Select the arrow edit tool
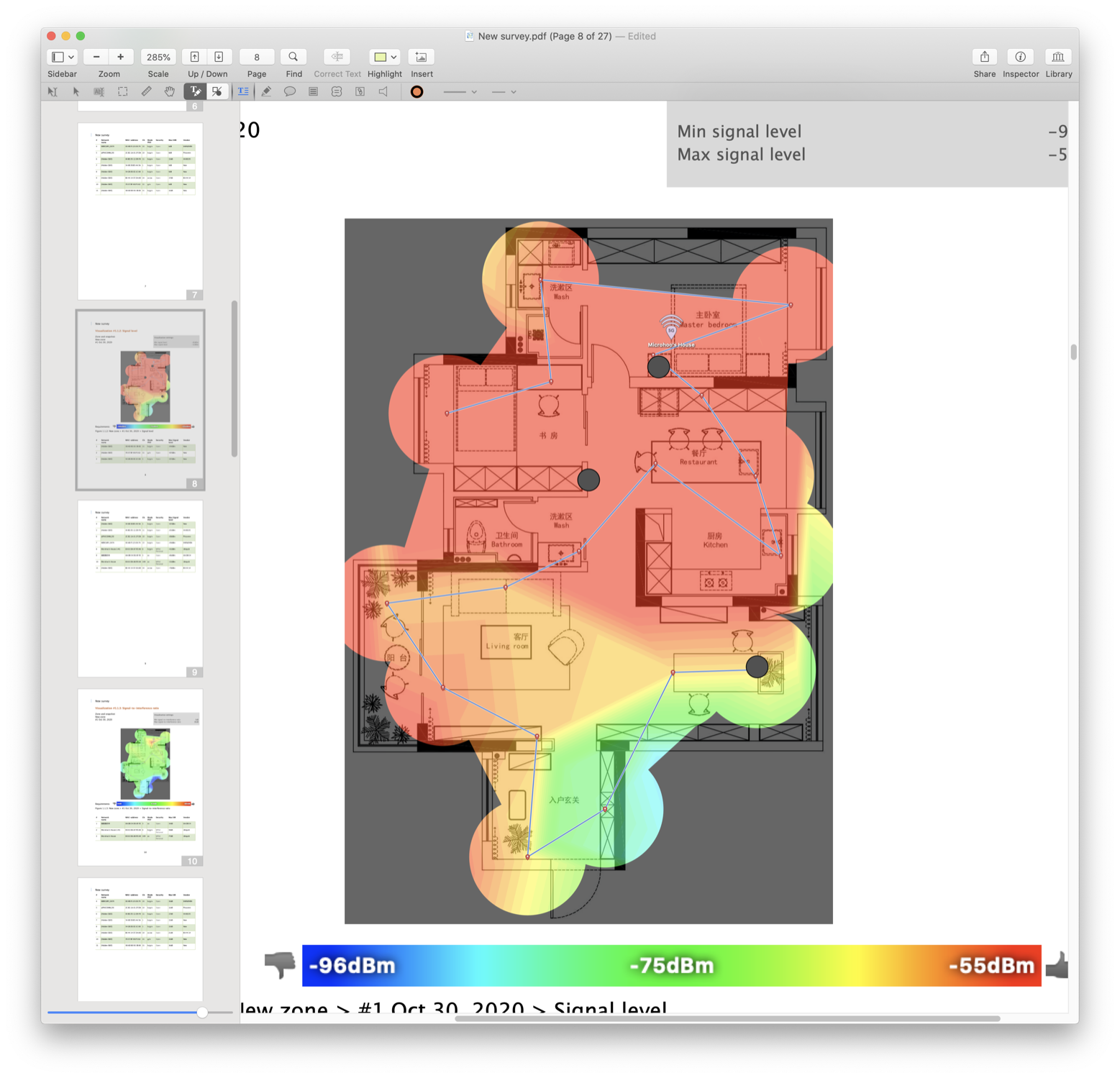Image resolution: width=1120 pixels, height=1078 pixels. coord(76,92)
